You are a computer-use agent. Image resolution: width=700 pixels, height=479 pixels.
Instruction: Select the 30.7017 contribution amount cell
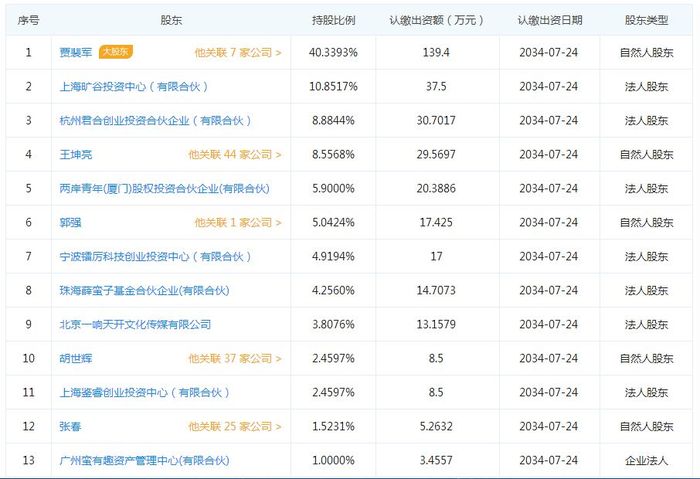[436, 121]
